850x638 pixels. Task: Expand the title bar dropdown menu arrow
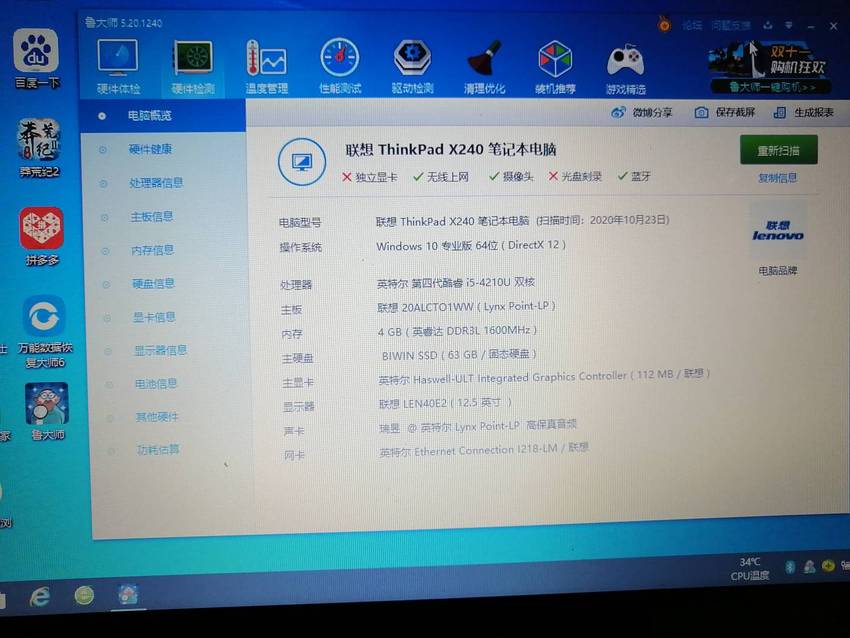click(789, 25)
